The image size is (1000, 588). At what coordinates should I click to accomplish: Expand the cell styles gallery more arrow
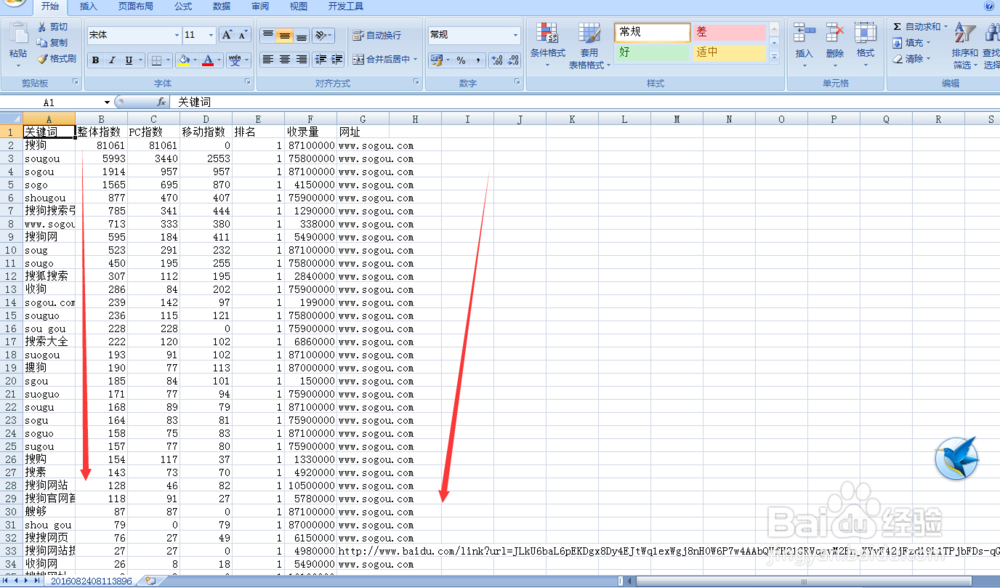click(x=774, y=57)
